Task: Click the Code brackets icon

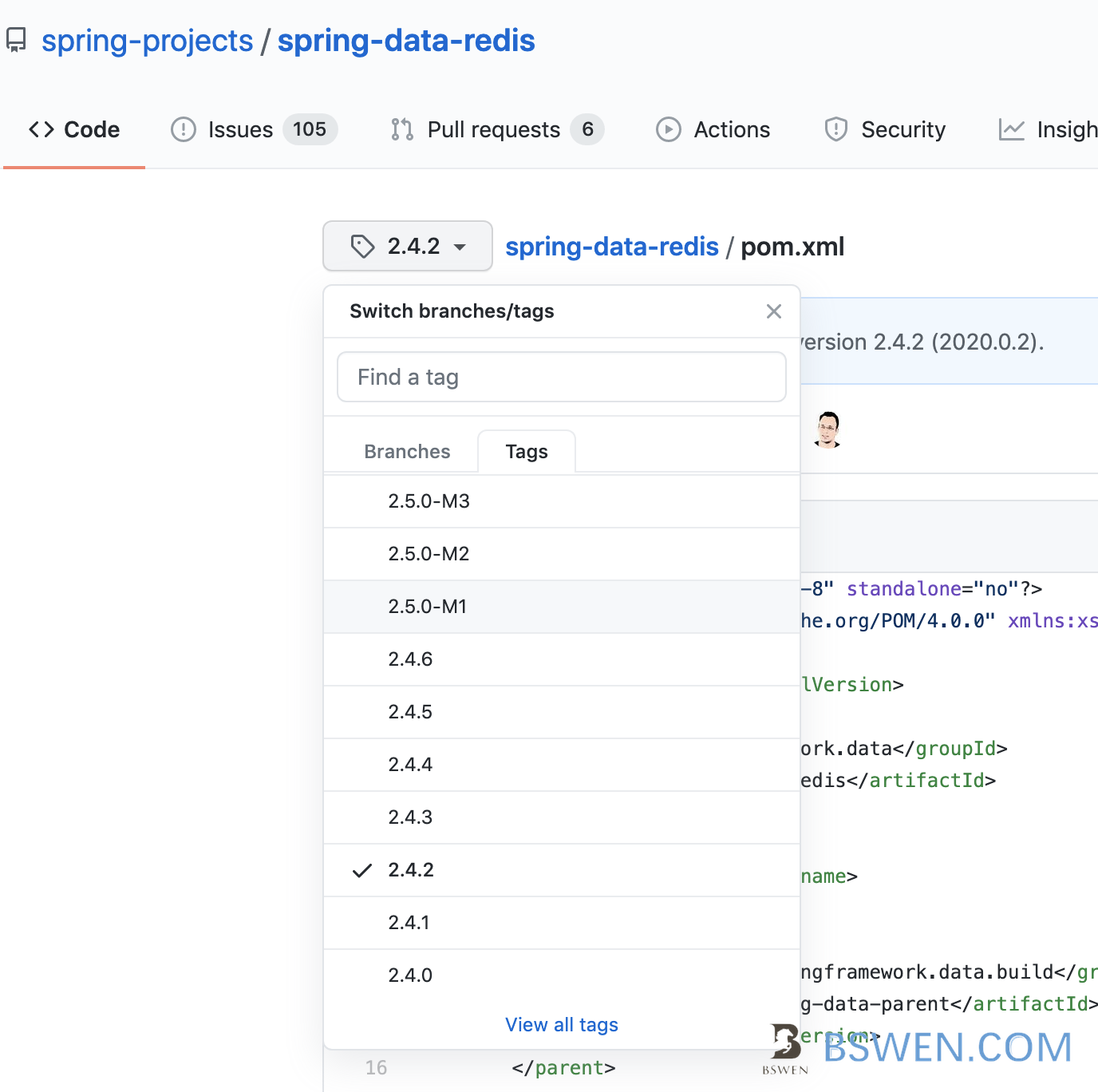Action: [41, 129]
